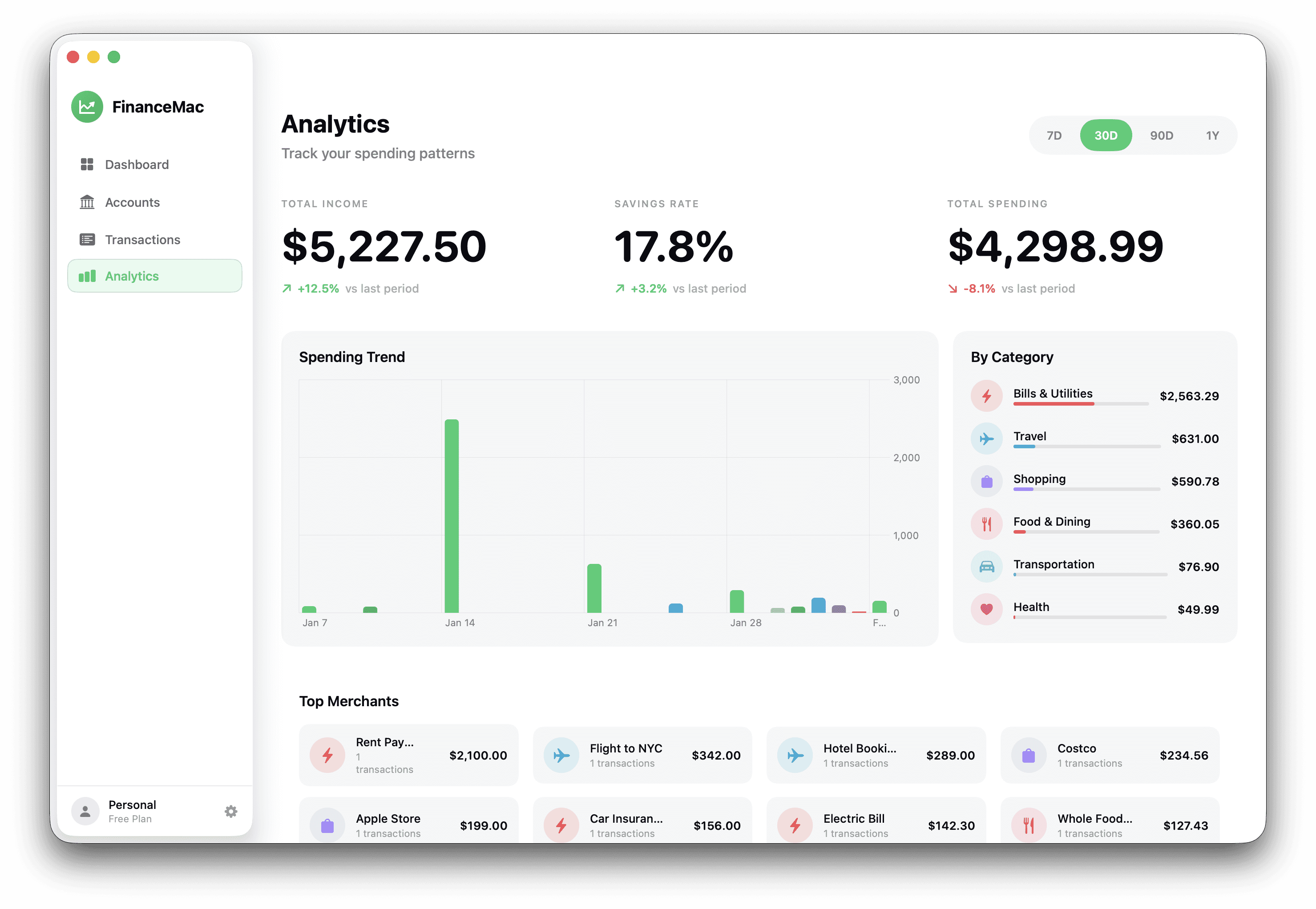
Task: Click the FinanceMac logo icon
Action: 87,106
